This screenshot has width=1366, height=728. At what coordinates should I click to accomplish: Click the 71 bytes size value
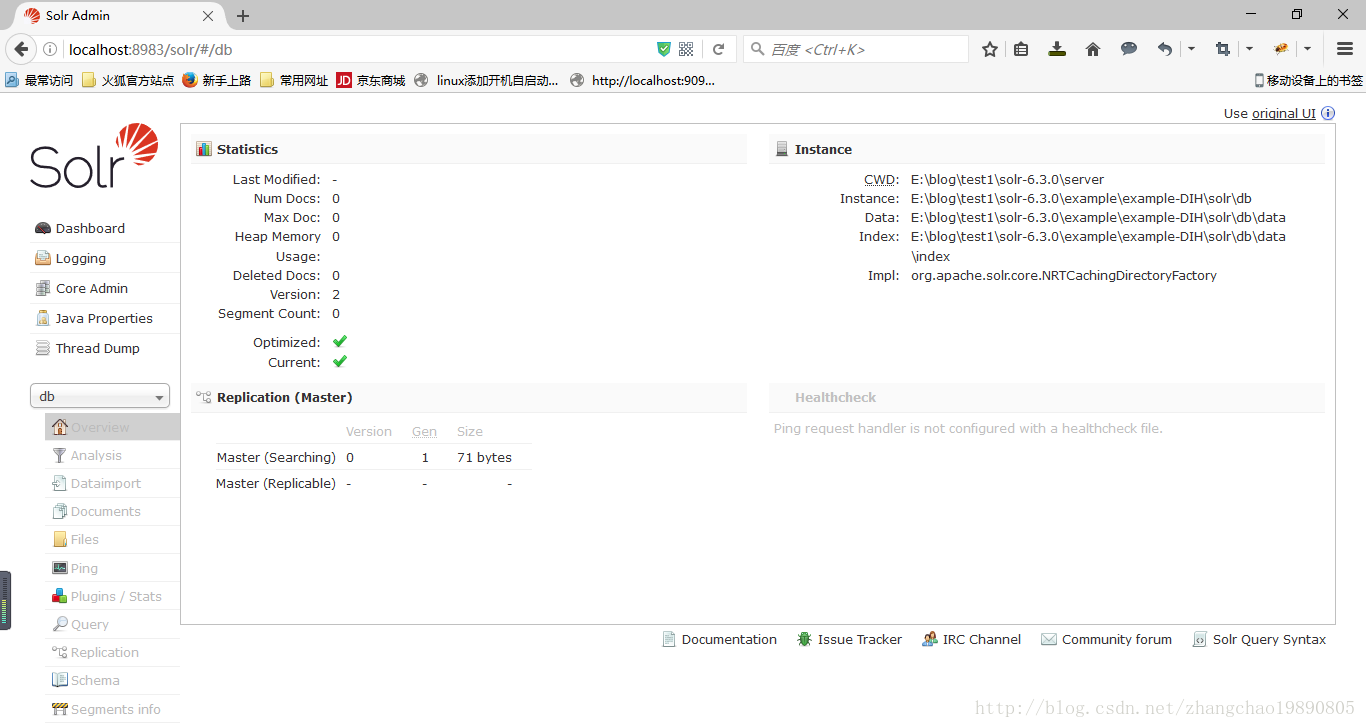(x=484, y=457)
